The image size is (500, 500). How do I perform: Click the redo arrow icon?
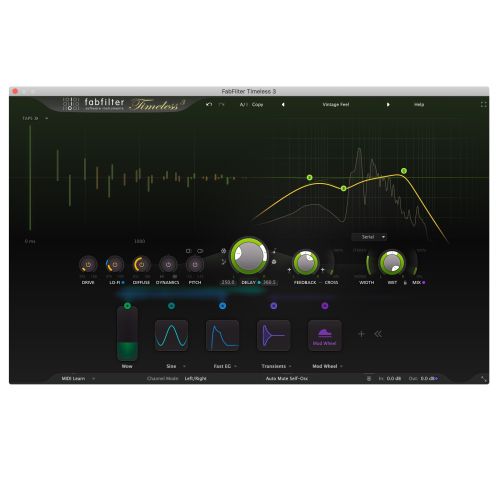click(x=221, y=104)
